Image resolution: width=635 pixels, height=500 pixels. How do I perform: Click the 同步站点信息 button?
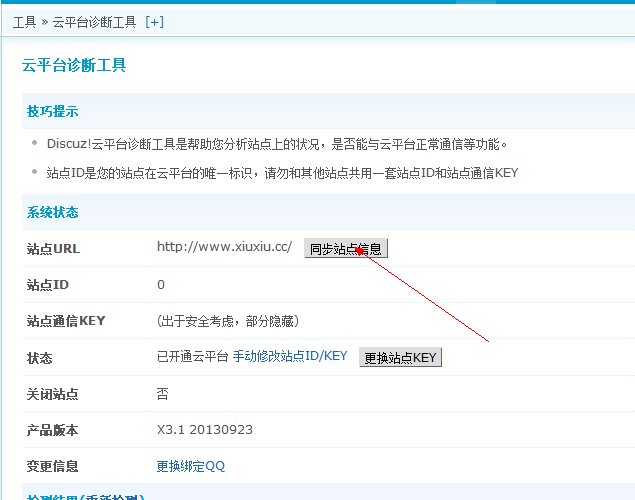tap(346, 248)
